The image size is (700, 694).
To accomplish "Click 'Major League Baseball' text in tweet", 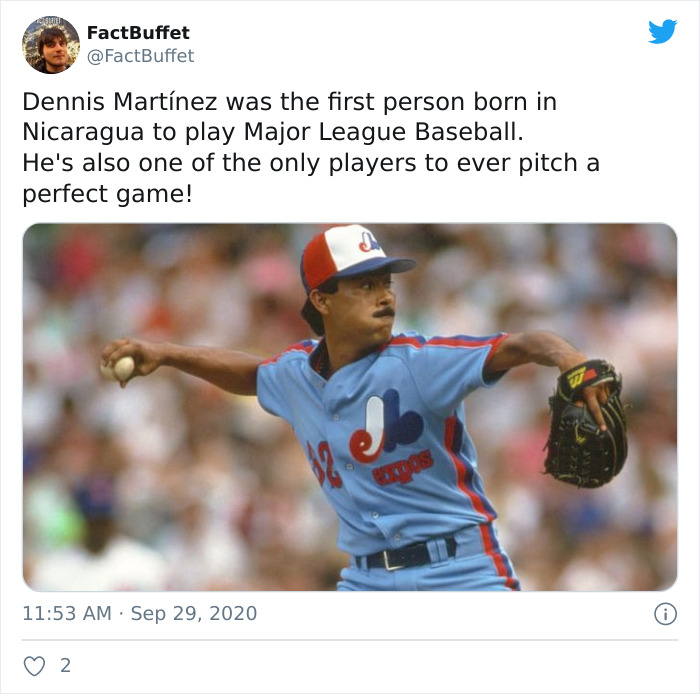I will [383, 132].
